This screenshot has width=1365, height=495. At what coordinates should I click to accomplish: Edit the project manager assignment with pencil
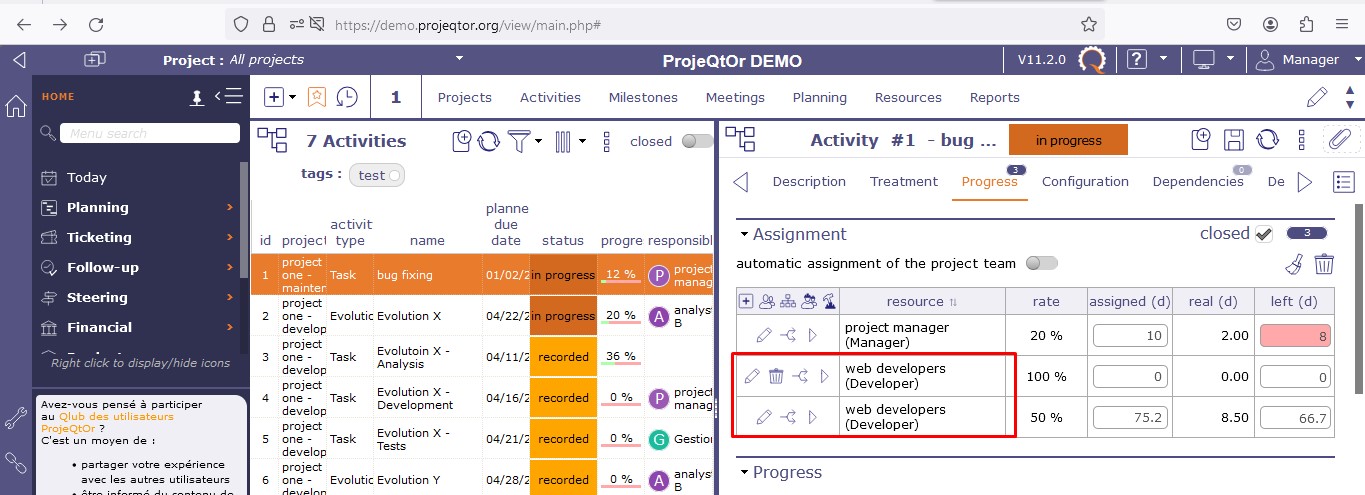pyautogui.click(x=764, y=335)
